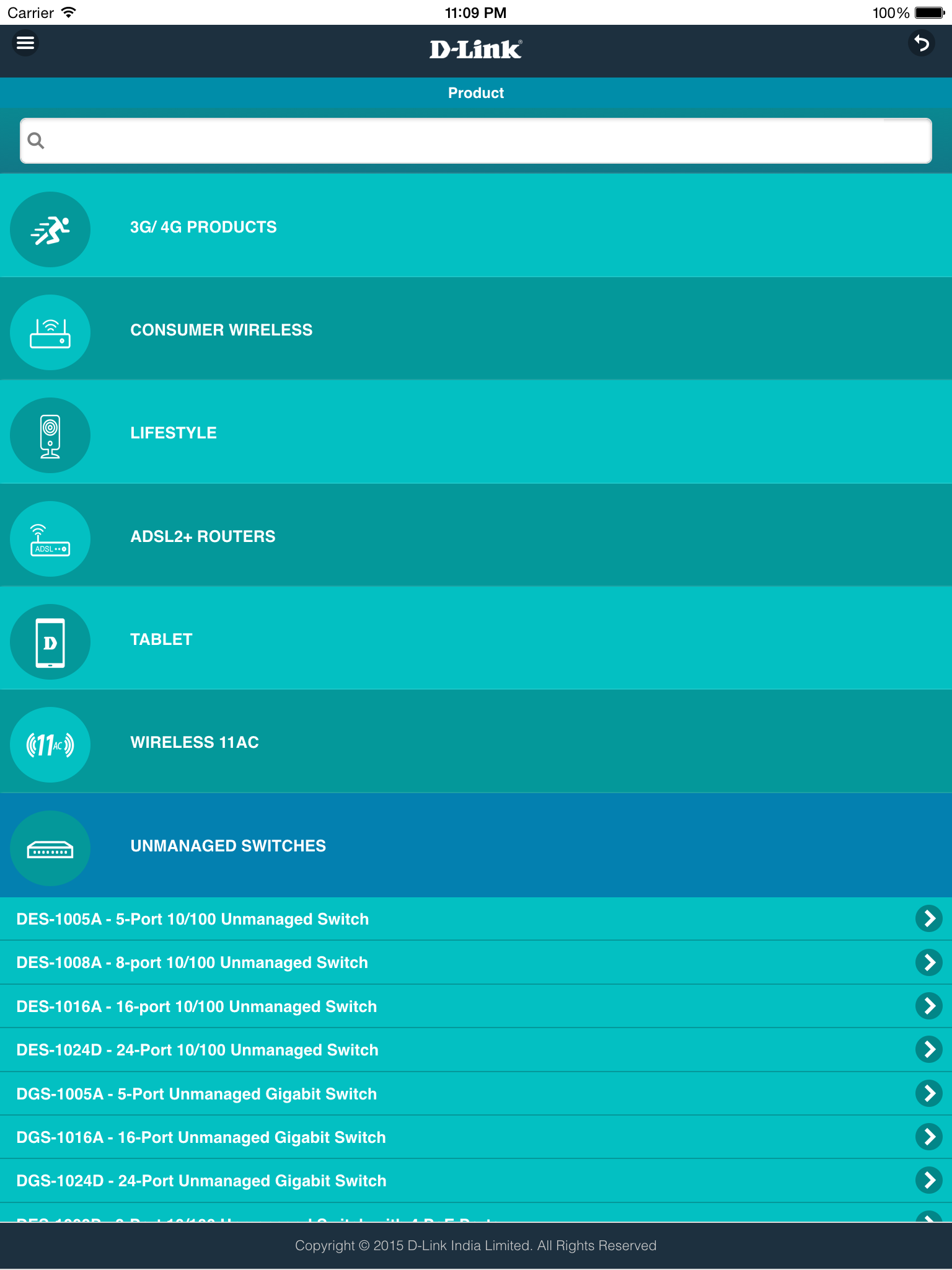Click chevron arrow beside DES-1008A
This screenshot has width=952, height=1270.
(929, 962)
